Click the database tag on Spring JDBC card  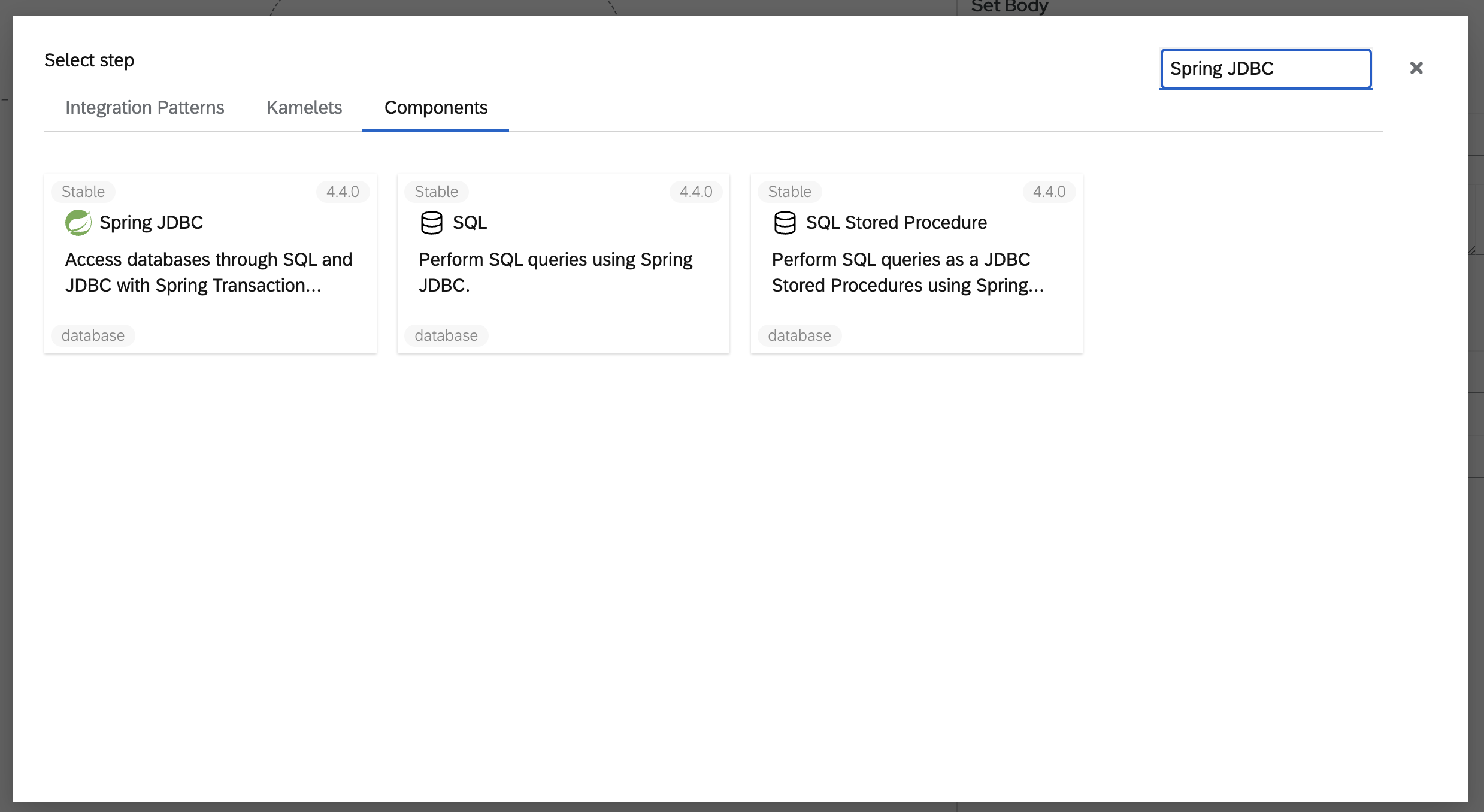tap(93, 335)
